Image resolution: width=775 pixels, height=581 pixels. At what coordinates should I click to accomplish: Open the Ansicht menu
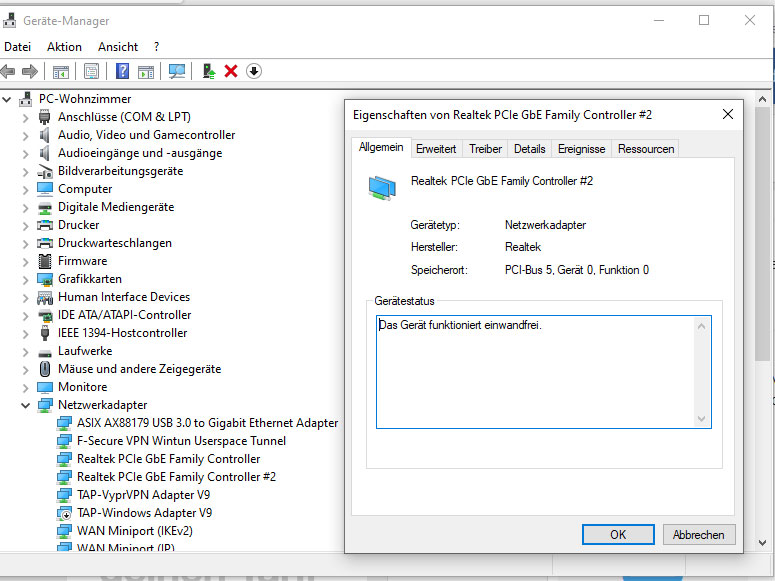pyautogui.click(x=118, y=46)
